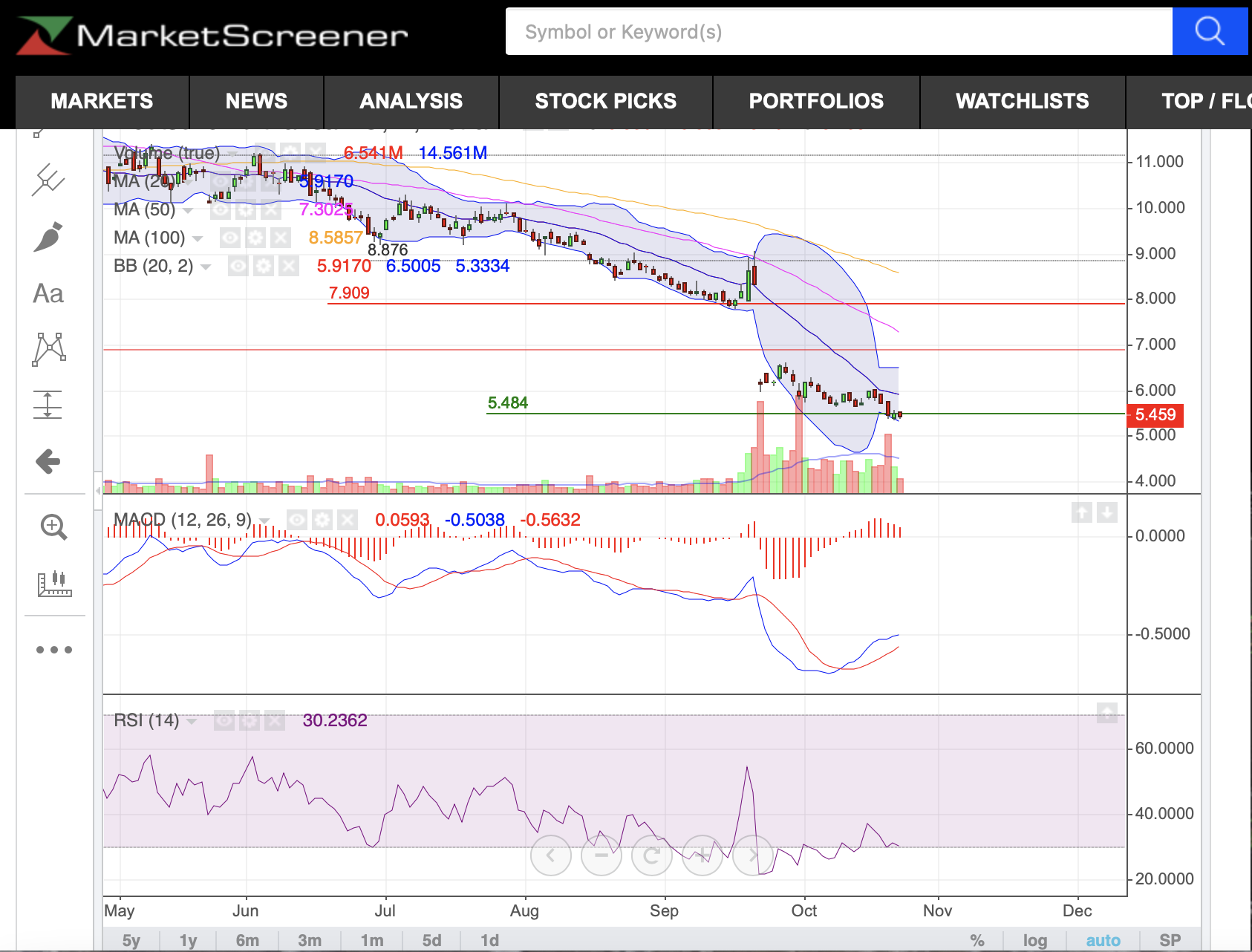Screen dimensions: 1252x952
Task: Toggle log scale mode
Action: pos(1035,940)
